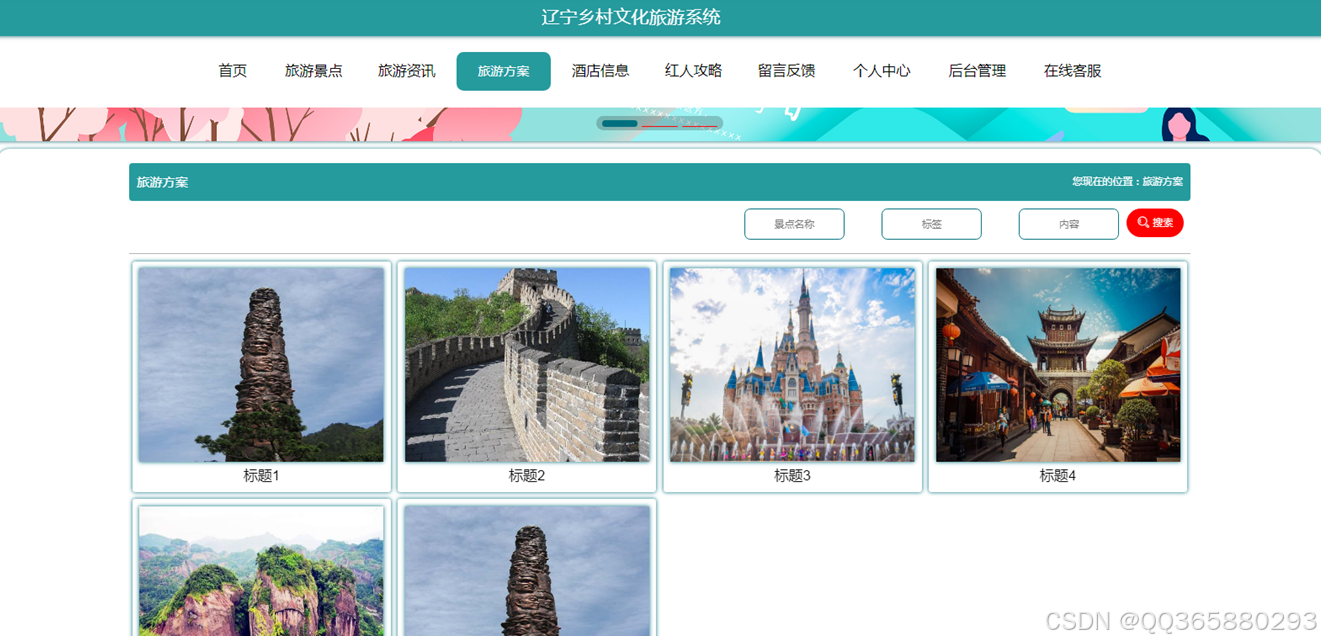The width and height of the screenshot is (1321, 643).
Task: Click the 内容 search field
Action: tap(1068, 224)
